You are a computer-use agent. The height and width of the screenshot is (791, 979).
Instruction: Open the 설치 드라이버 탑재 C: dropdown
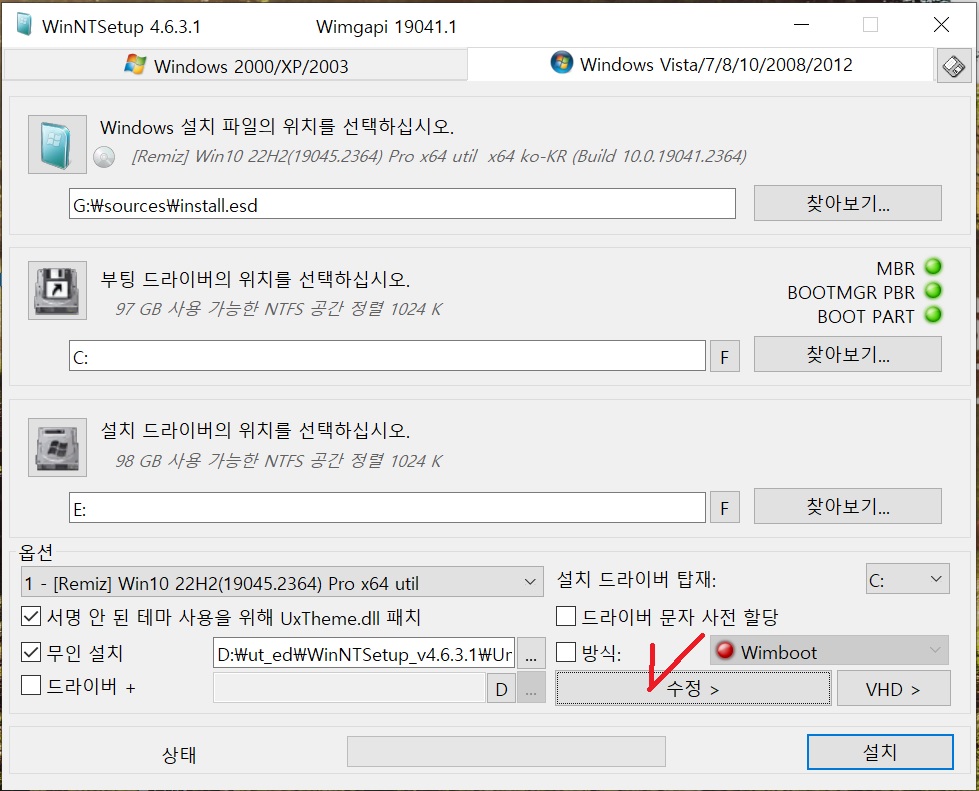point(908,579)
